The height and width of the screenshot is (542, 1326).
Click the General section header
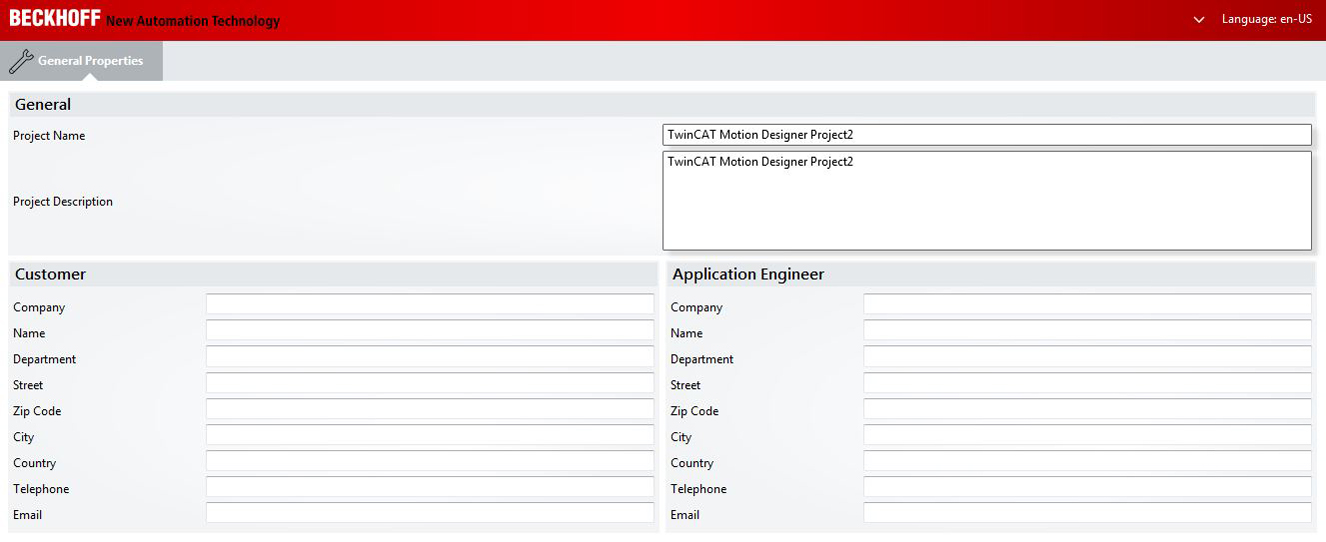click(x=661, y=104)
